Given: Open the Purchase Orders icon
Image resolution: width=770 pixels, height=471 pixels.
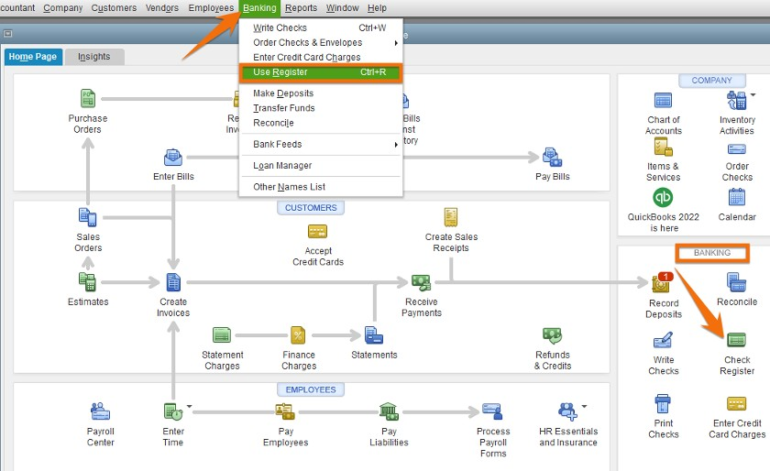Looking at the screenshot, I should tap(88, 99).
